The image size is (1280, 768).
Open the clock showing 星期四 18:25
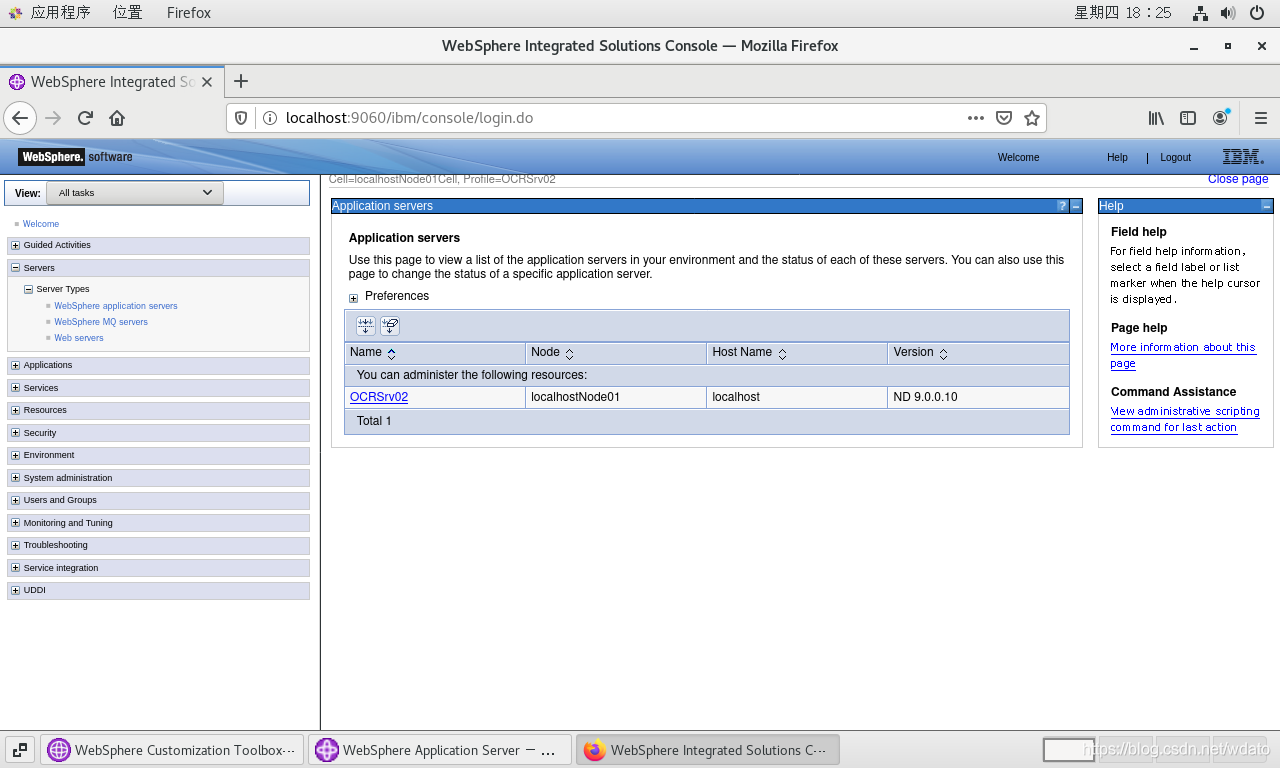point(1122,13)
